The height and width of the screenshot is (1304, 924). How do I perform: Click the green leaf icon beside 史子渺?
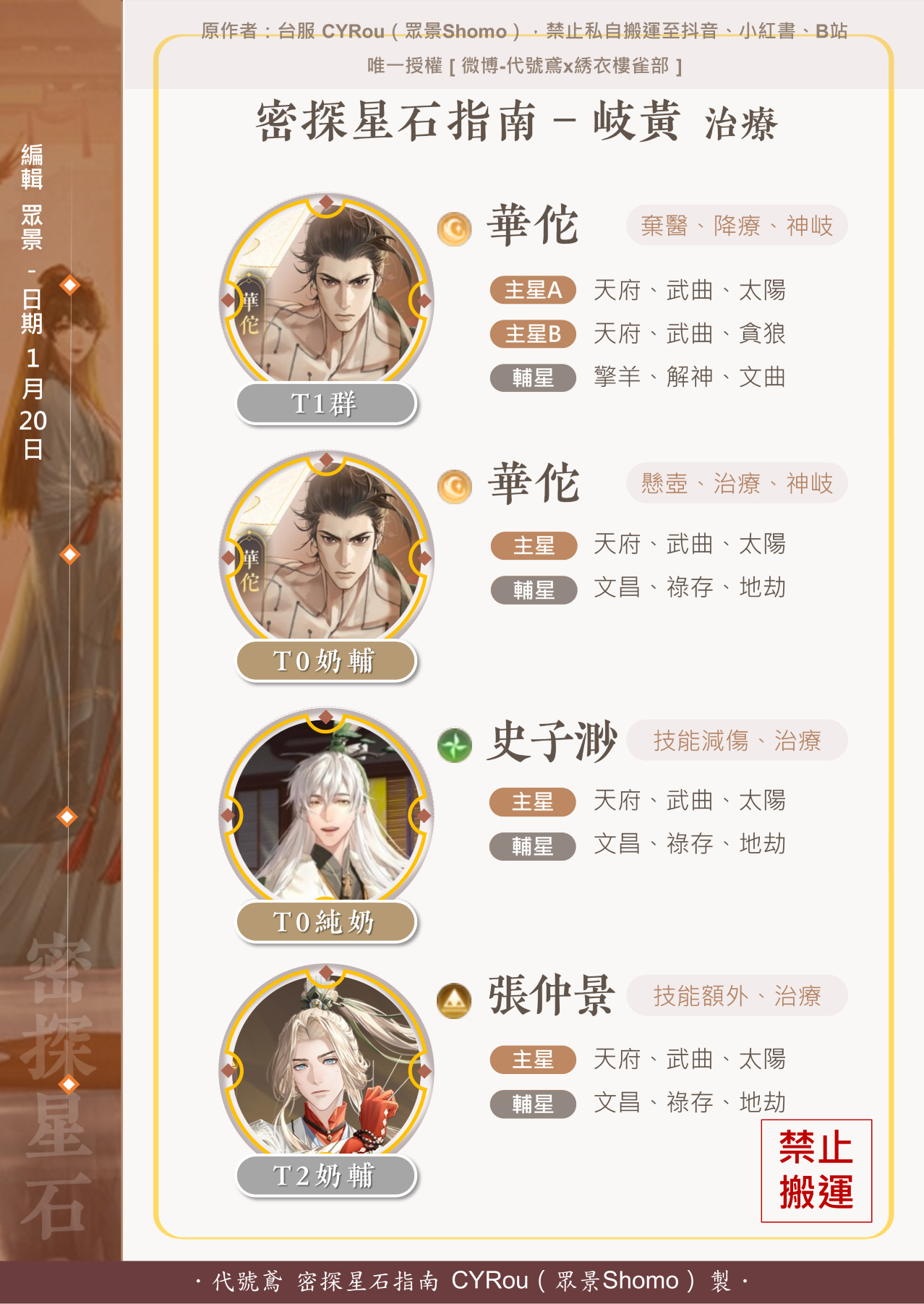coord(455,745)
